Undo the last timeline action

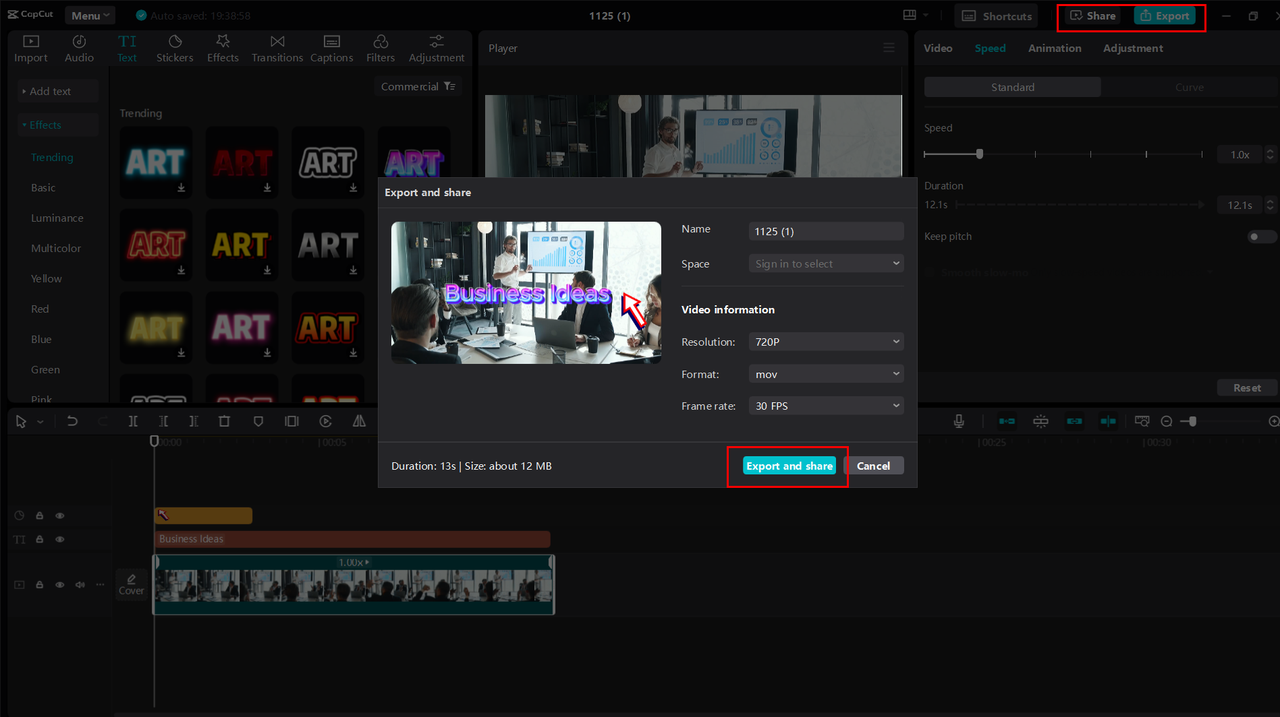click(72, 422)
